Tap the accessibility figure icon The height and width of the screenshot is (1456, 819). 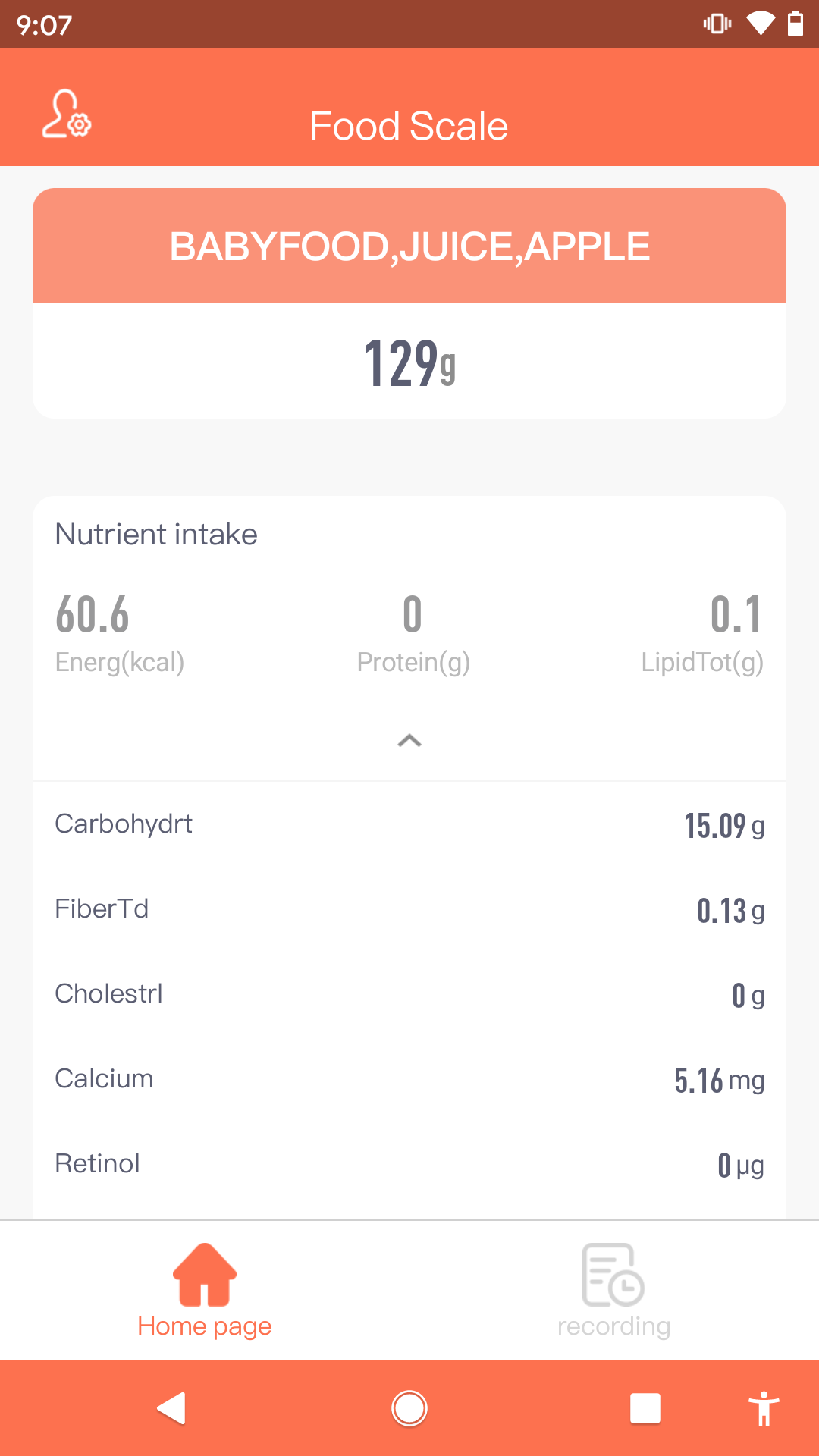(763, 1408)
